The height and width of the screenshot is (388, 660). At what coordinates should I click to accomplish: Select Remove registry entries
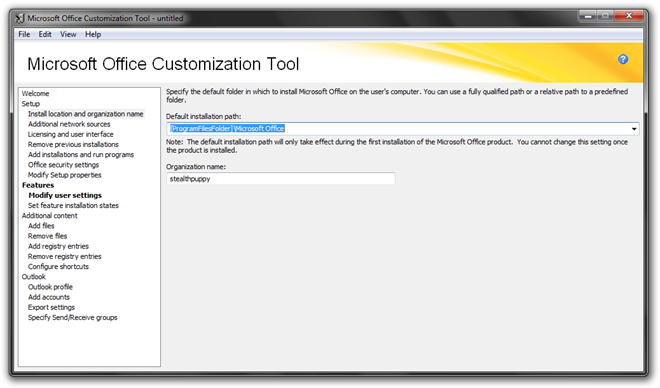64,256
